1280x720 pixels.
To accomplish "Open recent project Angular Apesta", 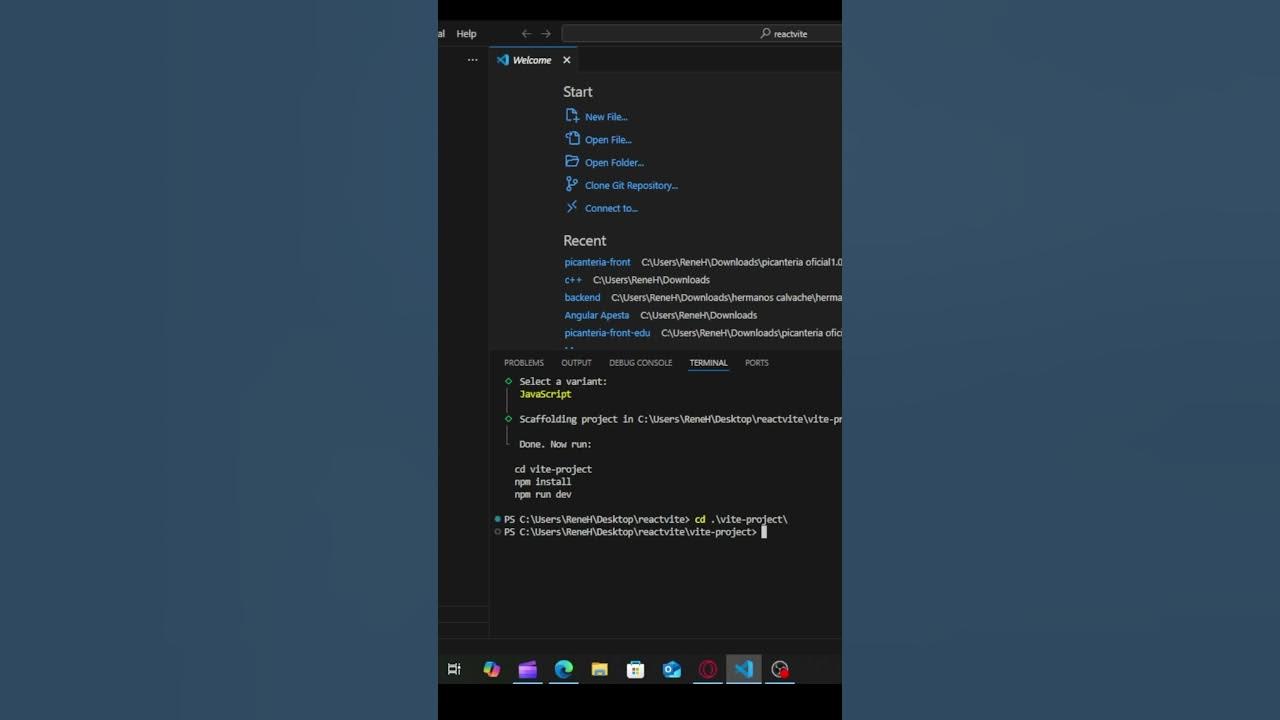I will 597,315.
